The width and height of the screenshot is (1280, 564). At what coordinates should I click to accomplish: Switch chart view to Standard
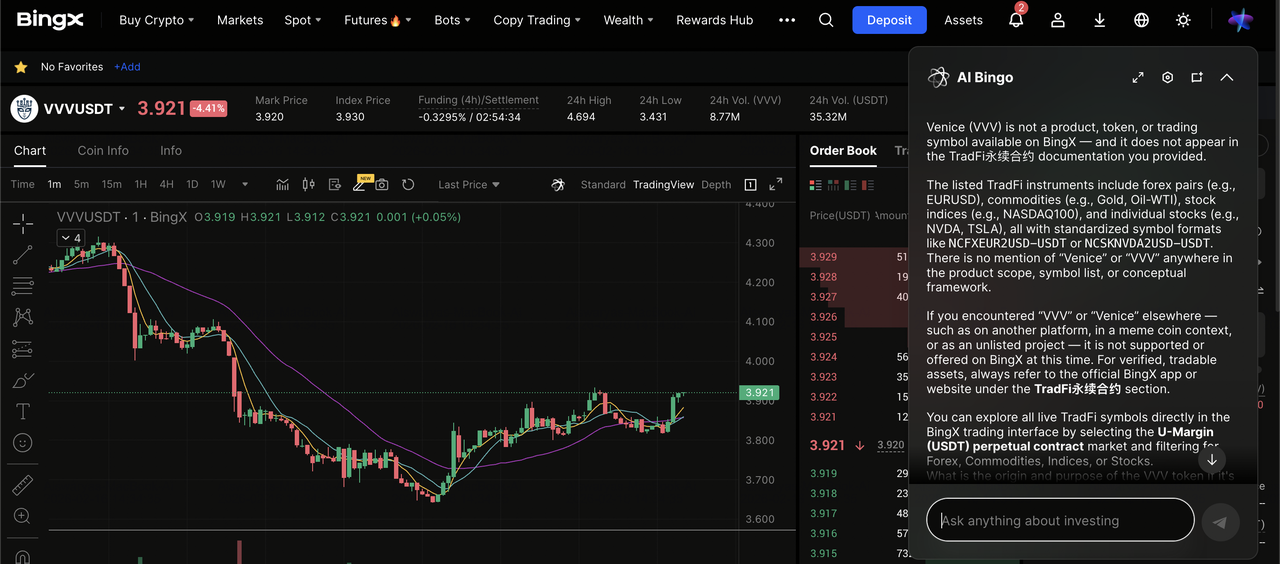coord(603,185)
